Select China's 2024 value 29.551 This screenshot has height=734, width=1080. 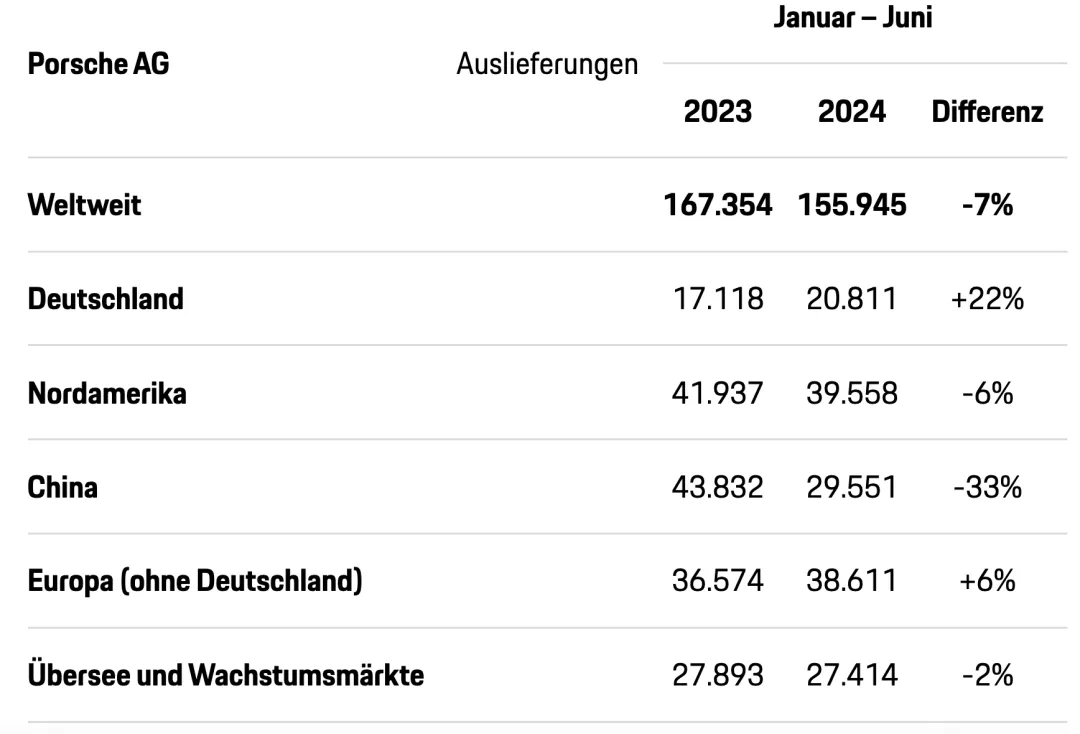click(x=851, y=487)
